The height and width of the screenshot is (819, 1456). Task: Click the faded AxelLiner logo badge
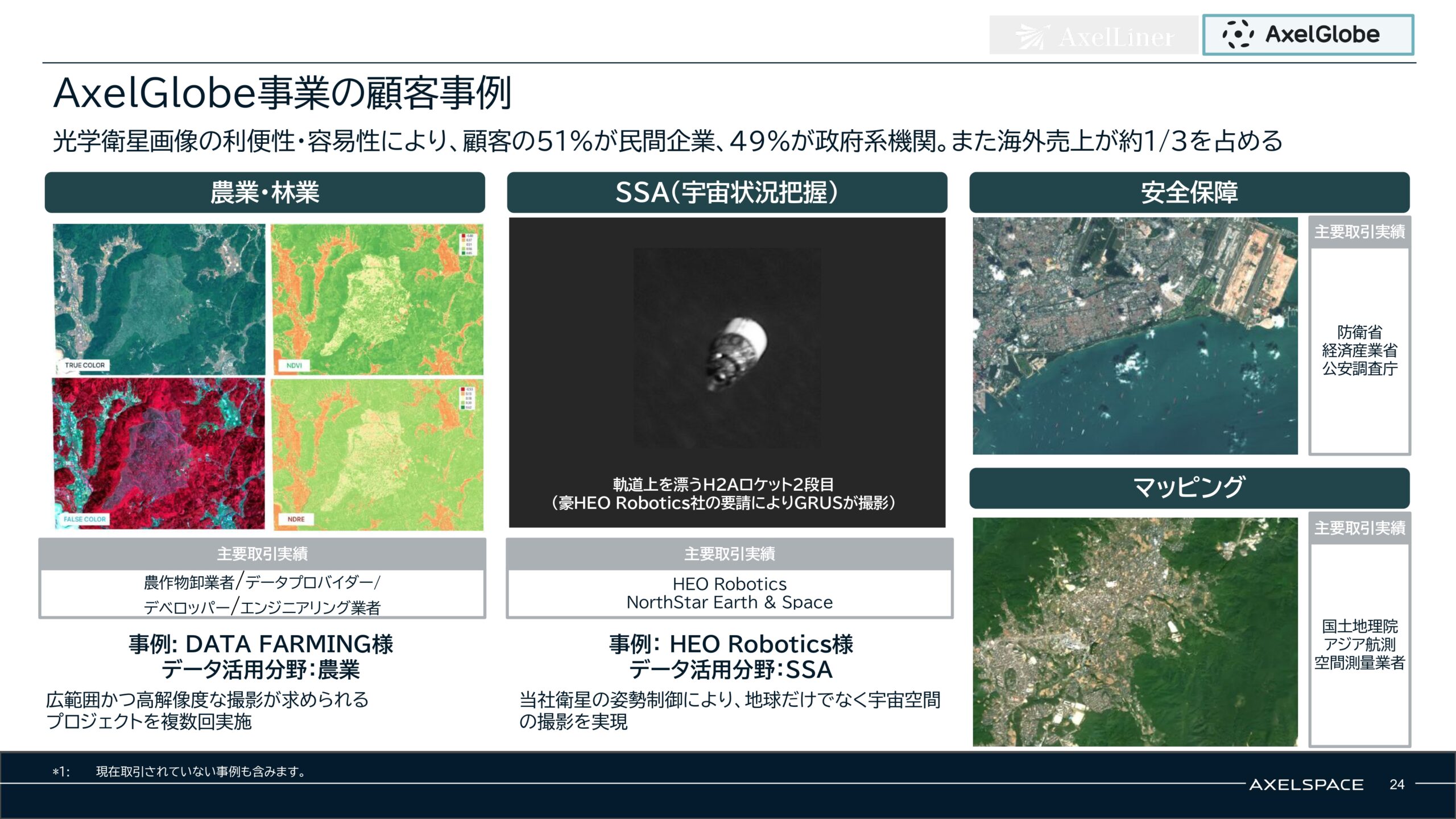click(1094, 35)
